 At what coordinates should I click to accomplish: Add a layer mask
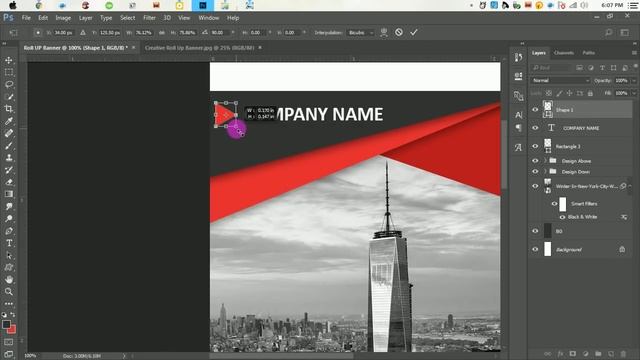pos(573,353)
